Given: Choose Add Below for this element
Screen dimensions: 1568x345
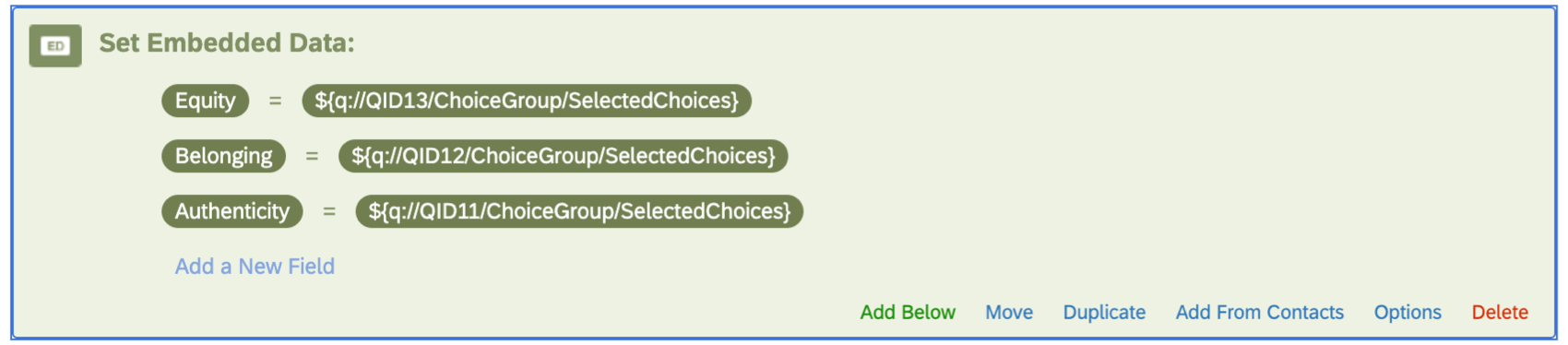Looking at the screenshot, I should pyautogui.click(x=908, y=313).
